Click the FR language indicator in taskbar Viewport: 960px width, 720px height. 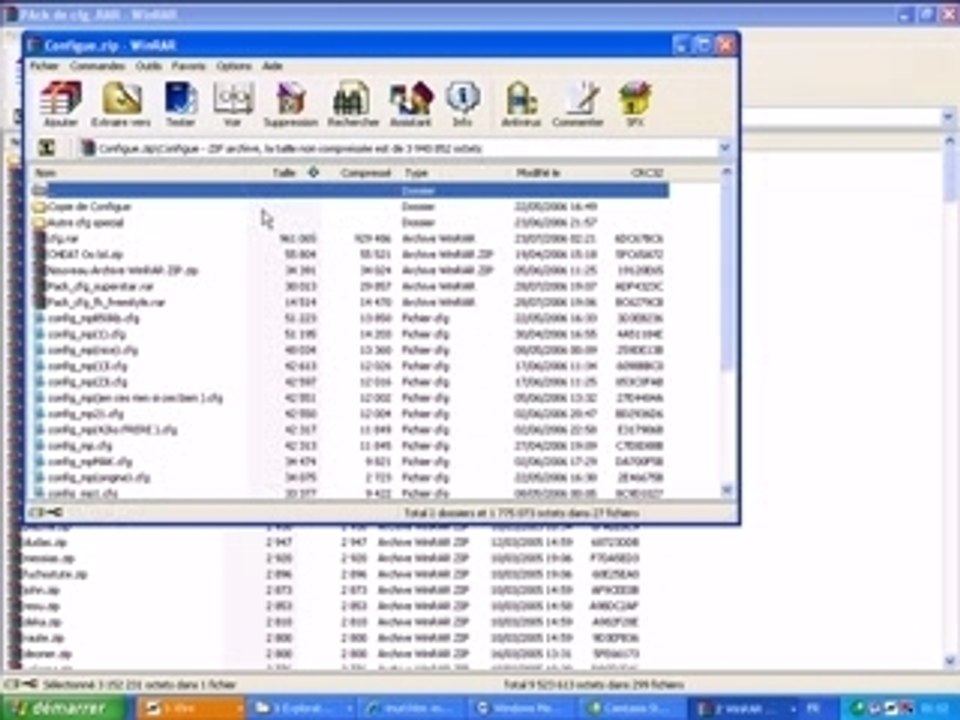pyautogui.click(x=813, y=708)
